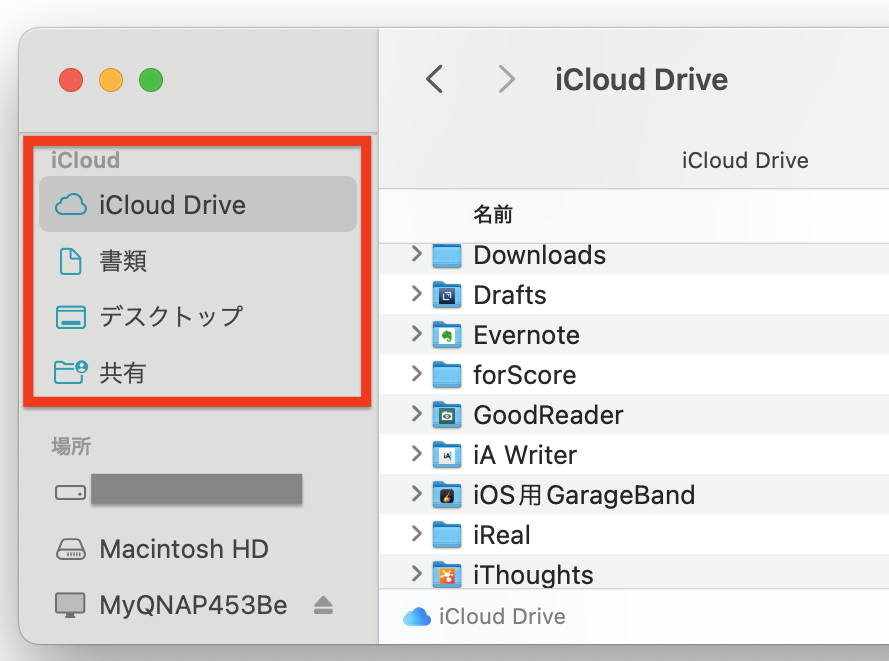This screenshot has width=889, height=661.
Task: Click the GoodReader folder icon
Action: tap(447, 415)
